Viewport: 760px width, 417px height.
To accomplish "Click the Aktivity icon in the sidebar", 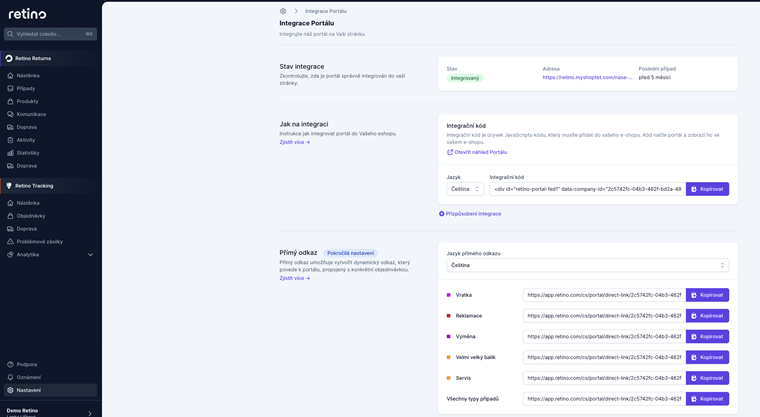I will click(10, 140).
